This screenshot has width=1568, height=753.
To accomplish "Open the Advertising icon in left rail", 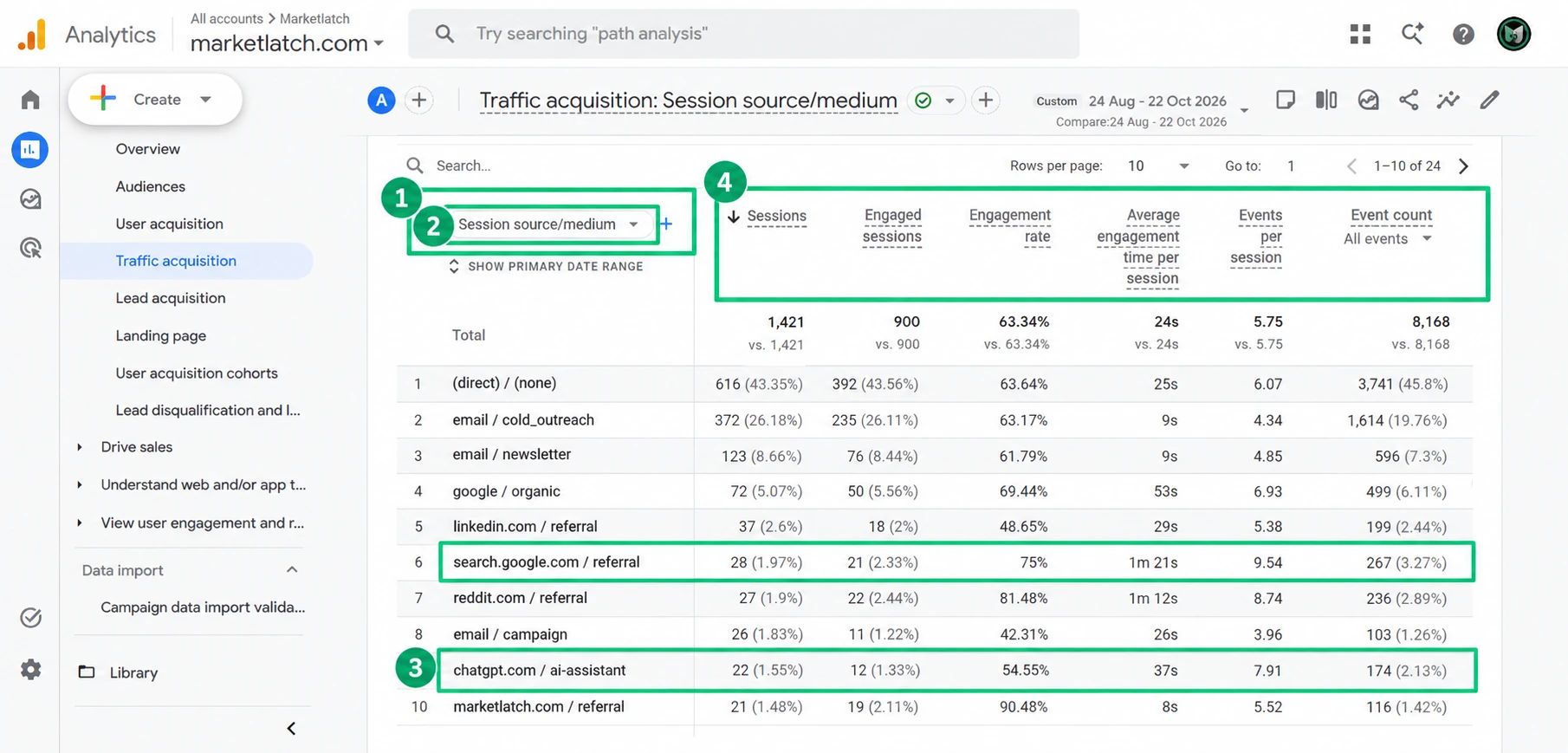I will (x=30, y=249).
